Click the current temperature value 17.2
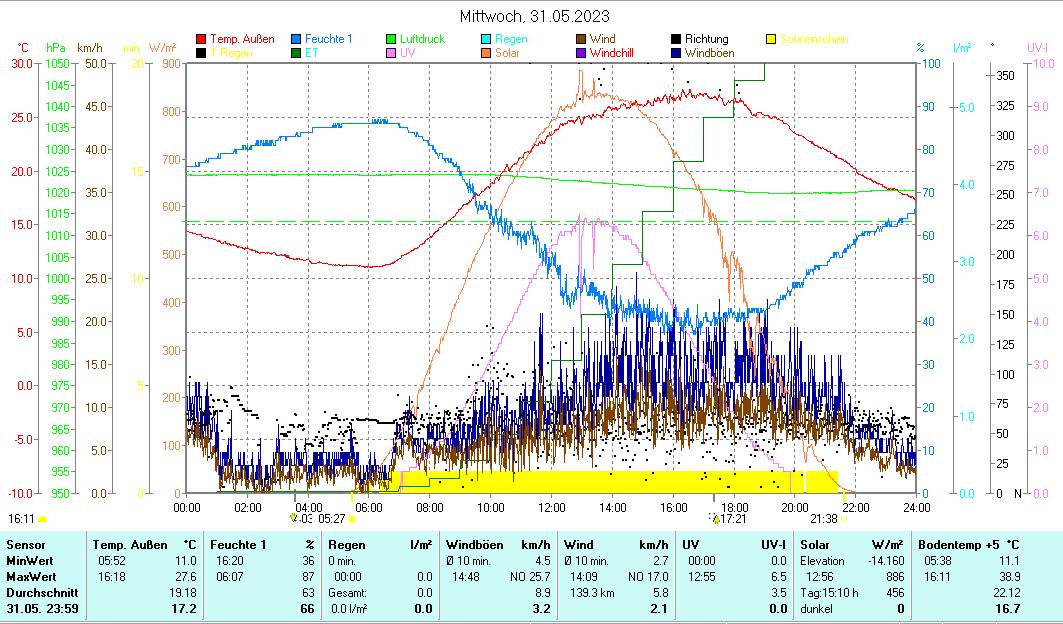 click(184, 608)
